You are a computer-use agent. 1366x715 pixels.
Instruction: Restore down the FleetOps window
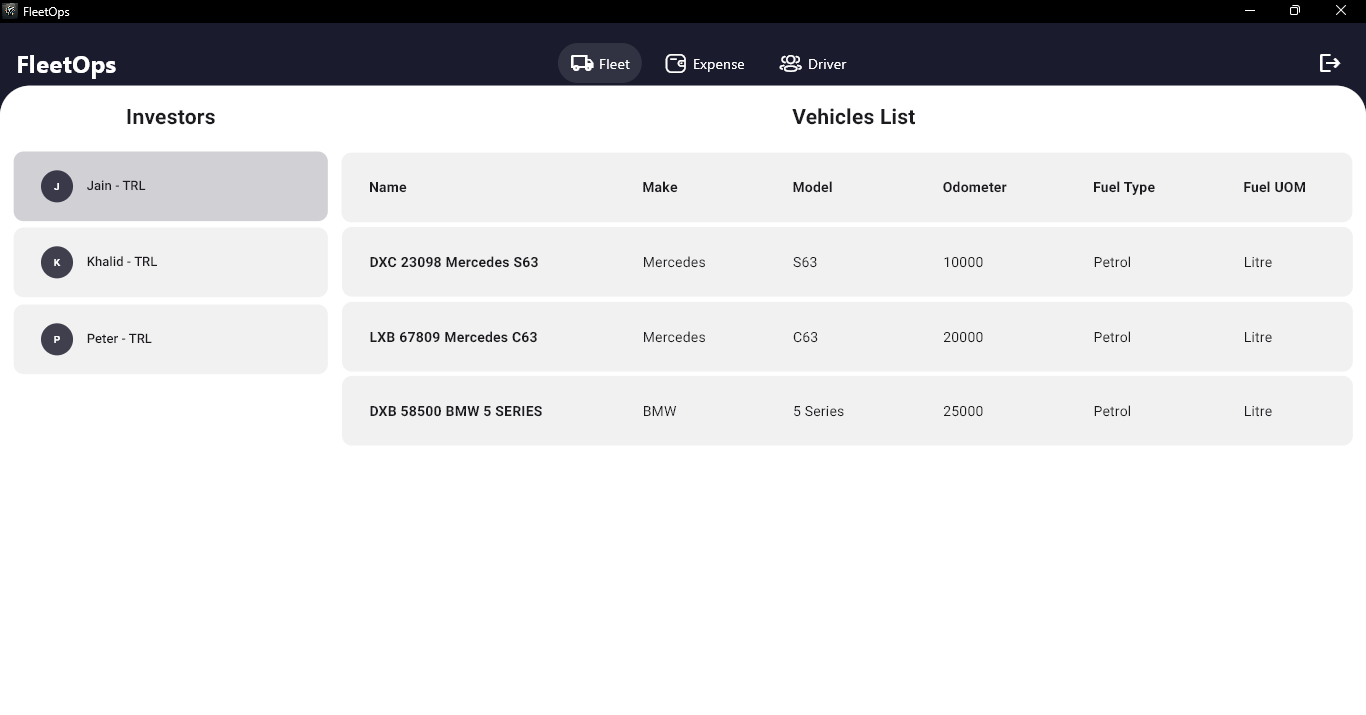coord(1295,11)
